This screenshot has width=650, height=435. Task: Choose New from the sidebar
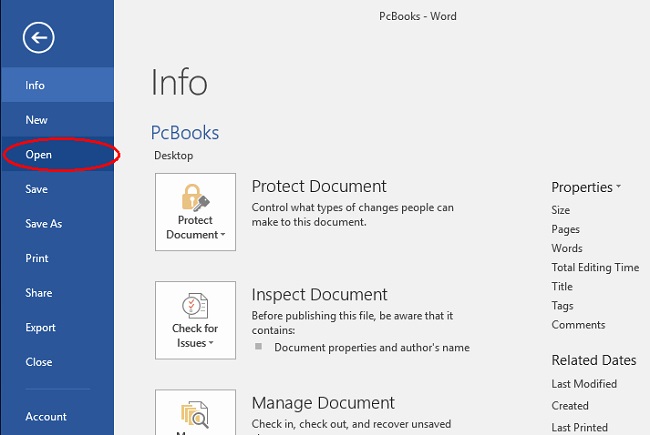click(57, 120)
